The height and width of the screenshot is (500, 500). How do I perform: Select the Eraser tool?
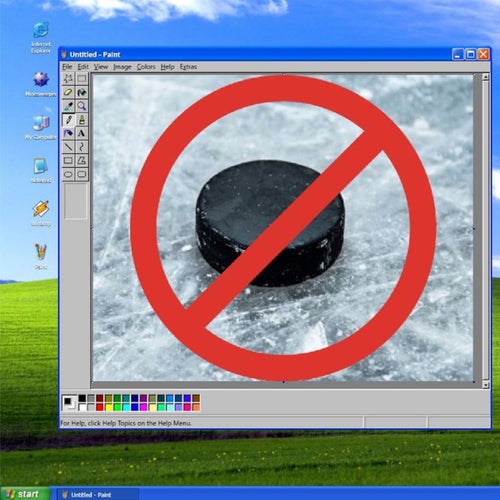coord(68,92)
